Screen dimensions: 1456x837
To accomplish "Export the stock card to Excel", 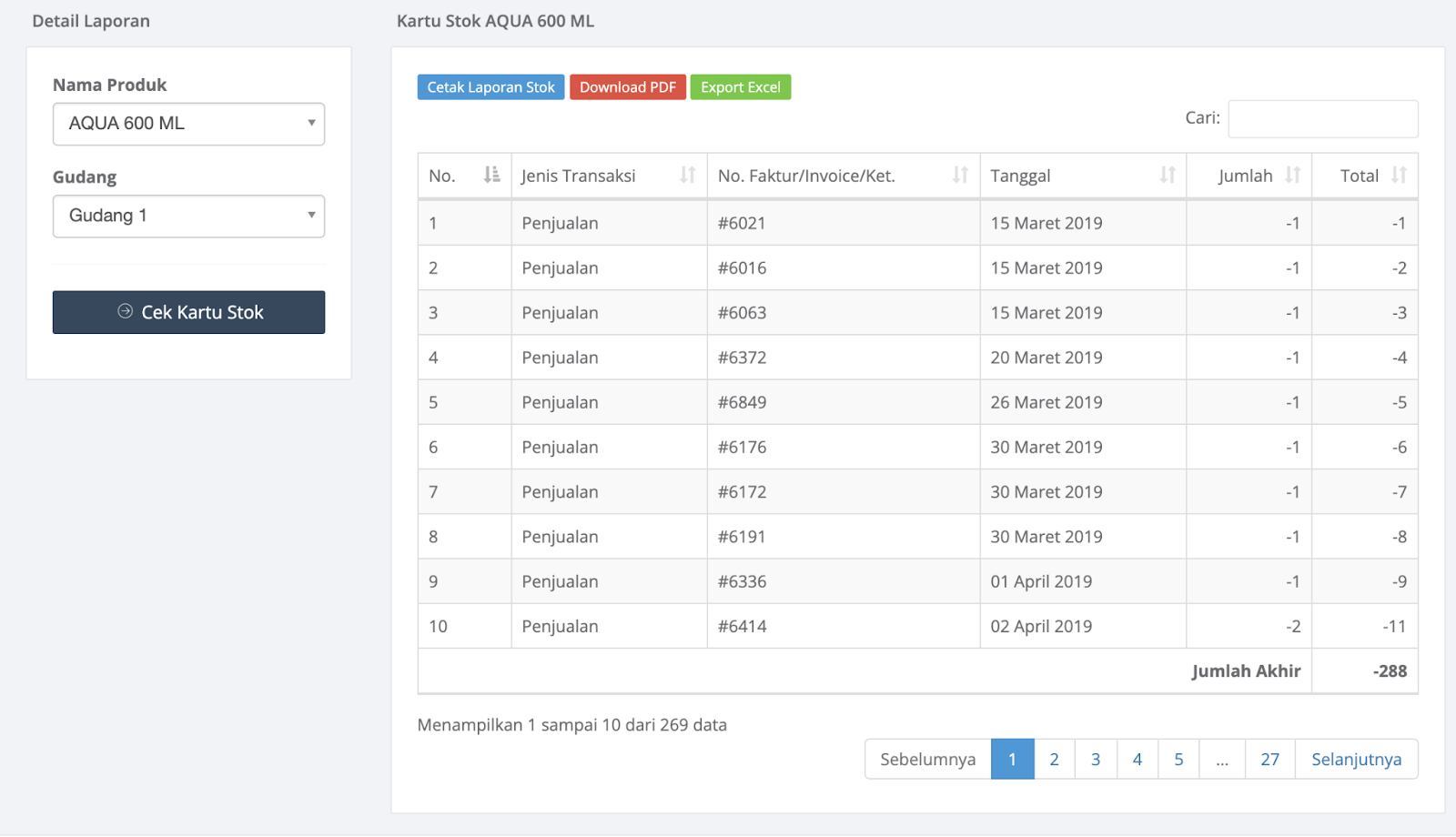I will pyautogui.click(x=741, y=87).
